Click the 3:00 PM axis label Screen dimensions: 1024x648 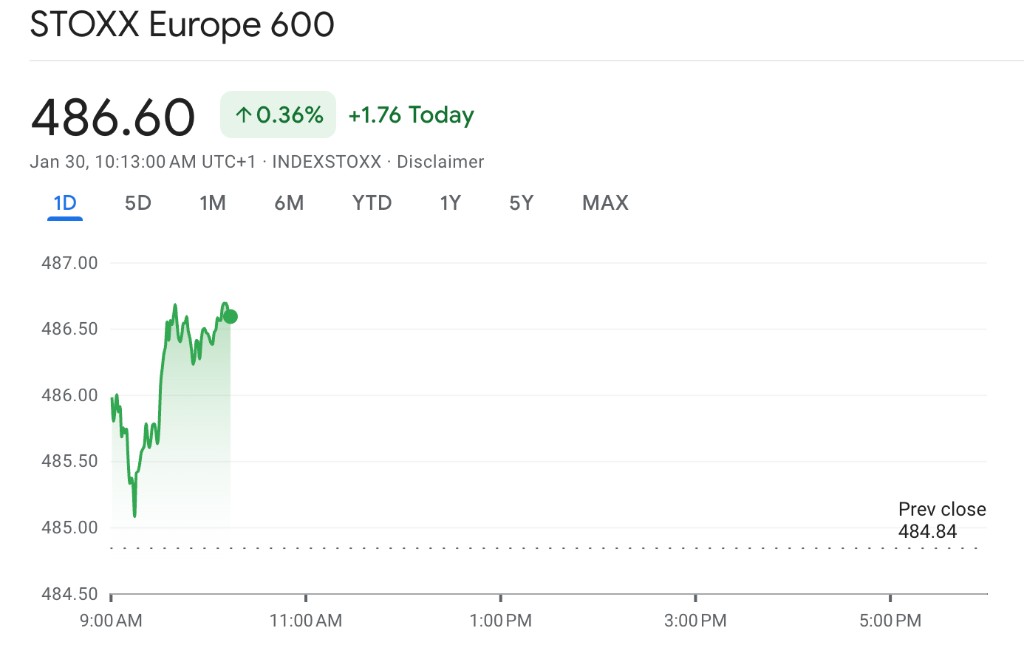tap(695, 621)
